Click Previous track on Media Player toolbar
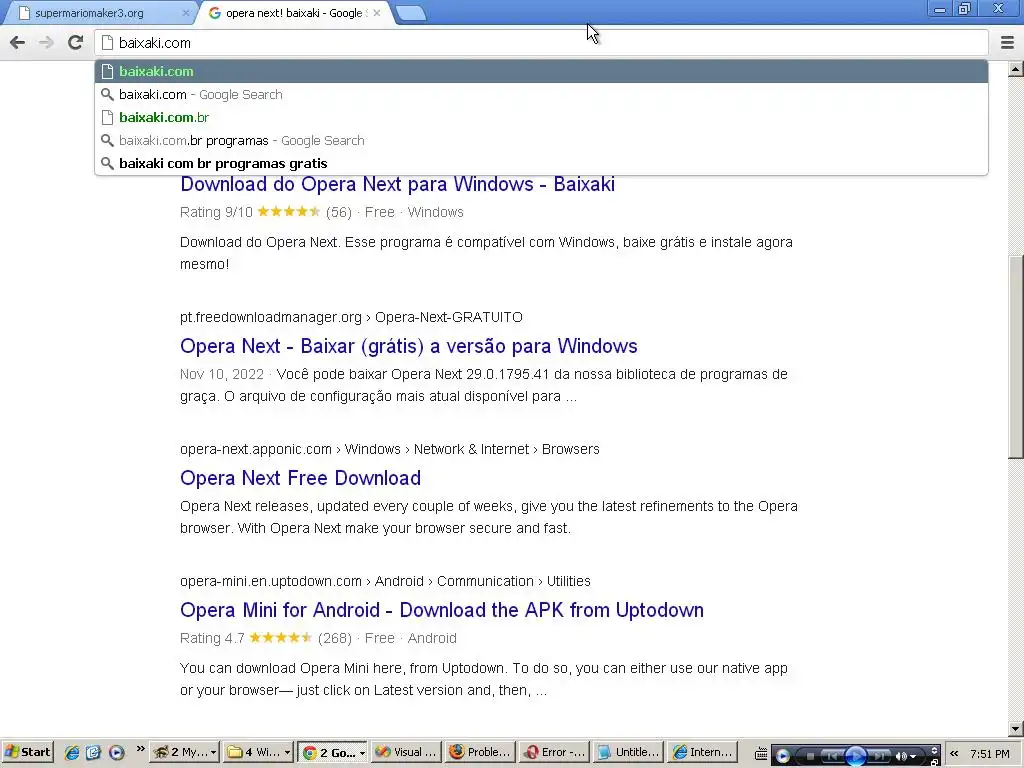 [x=832, y=756]
